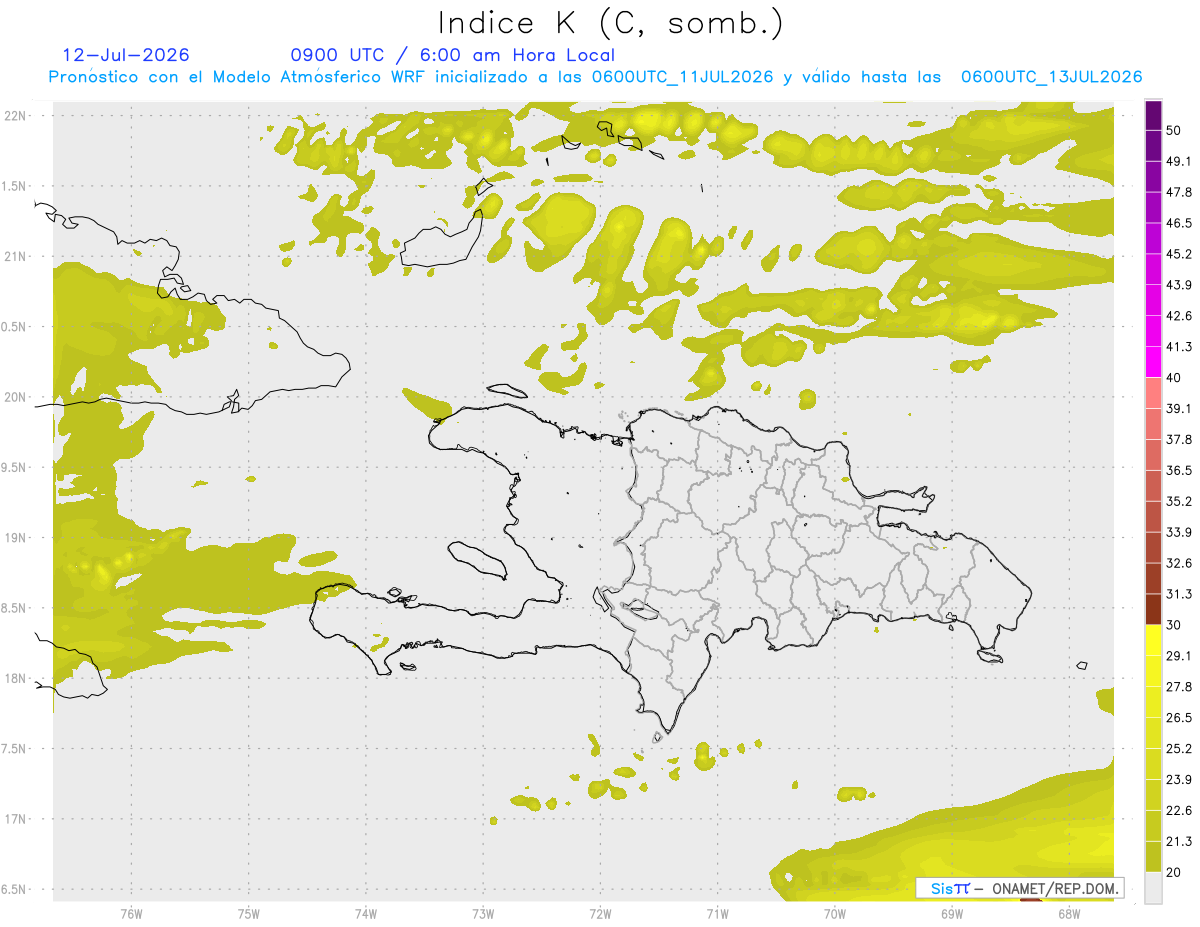Click the latitude label "21N"
1200x927 pixels.
[x=16, y=257]
